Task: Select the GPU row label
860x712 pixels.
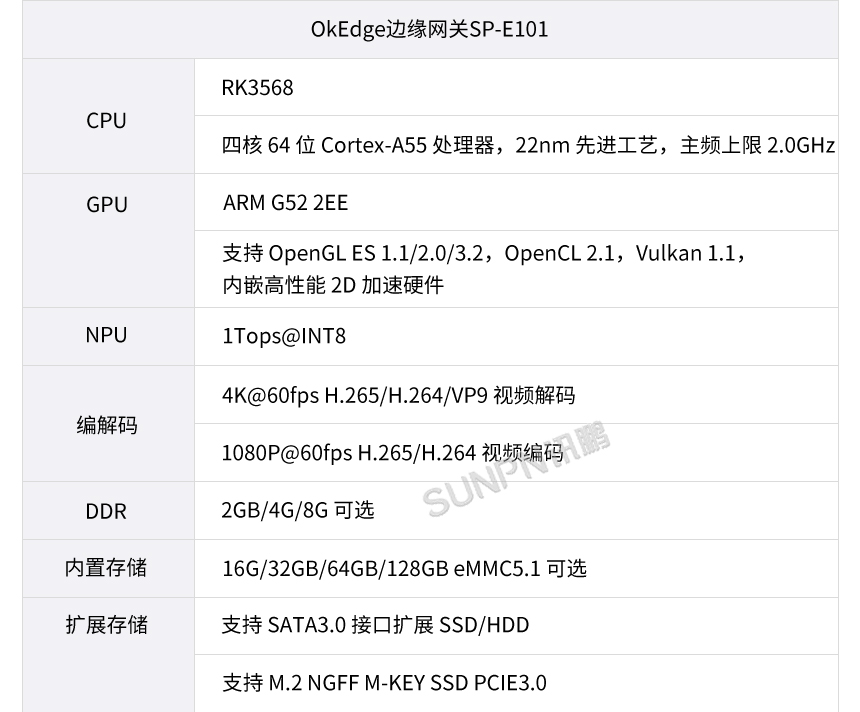Action: coord(107,204)
